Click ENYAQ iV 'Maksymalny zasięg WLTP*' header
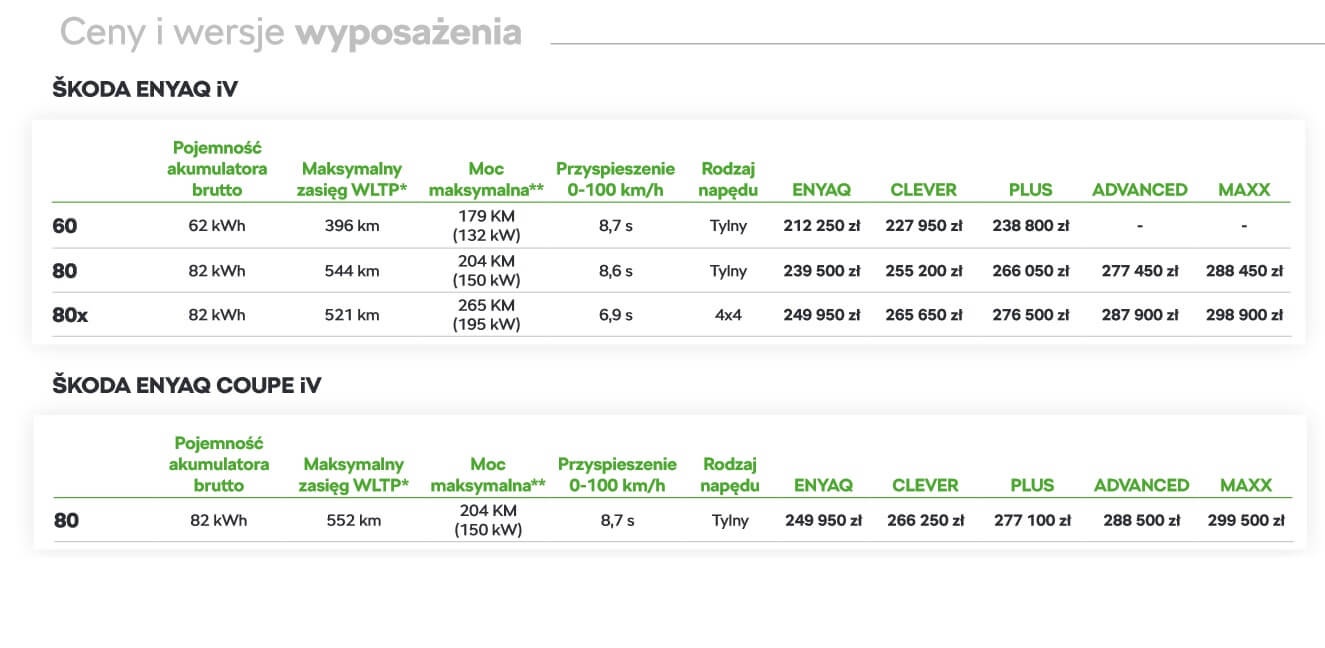The height and width of the screenshot is (648, 1325). click(352, 179)
